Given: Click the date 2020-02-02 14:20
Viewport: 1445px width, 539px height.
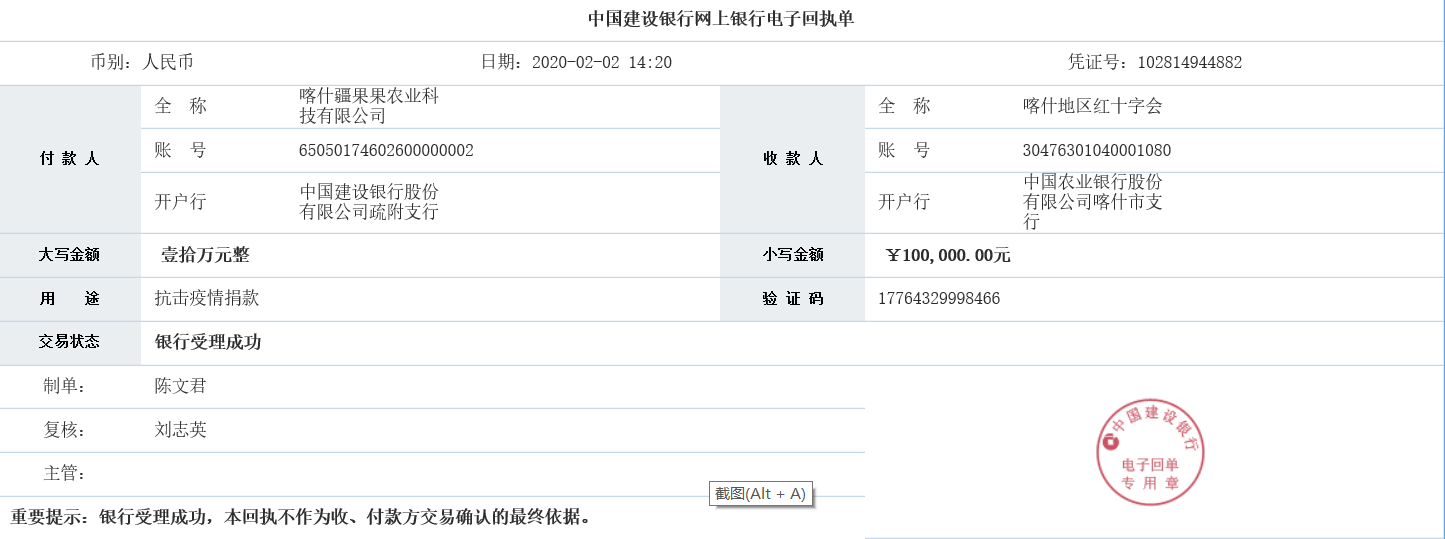Looking at the screenshot, I should pos(601,62).
